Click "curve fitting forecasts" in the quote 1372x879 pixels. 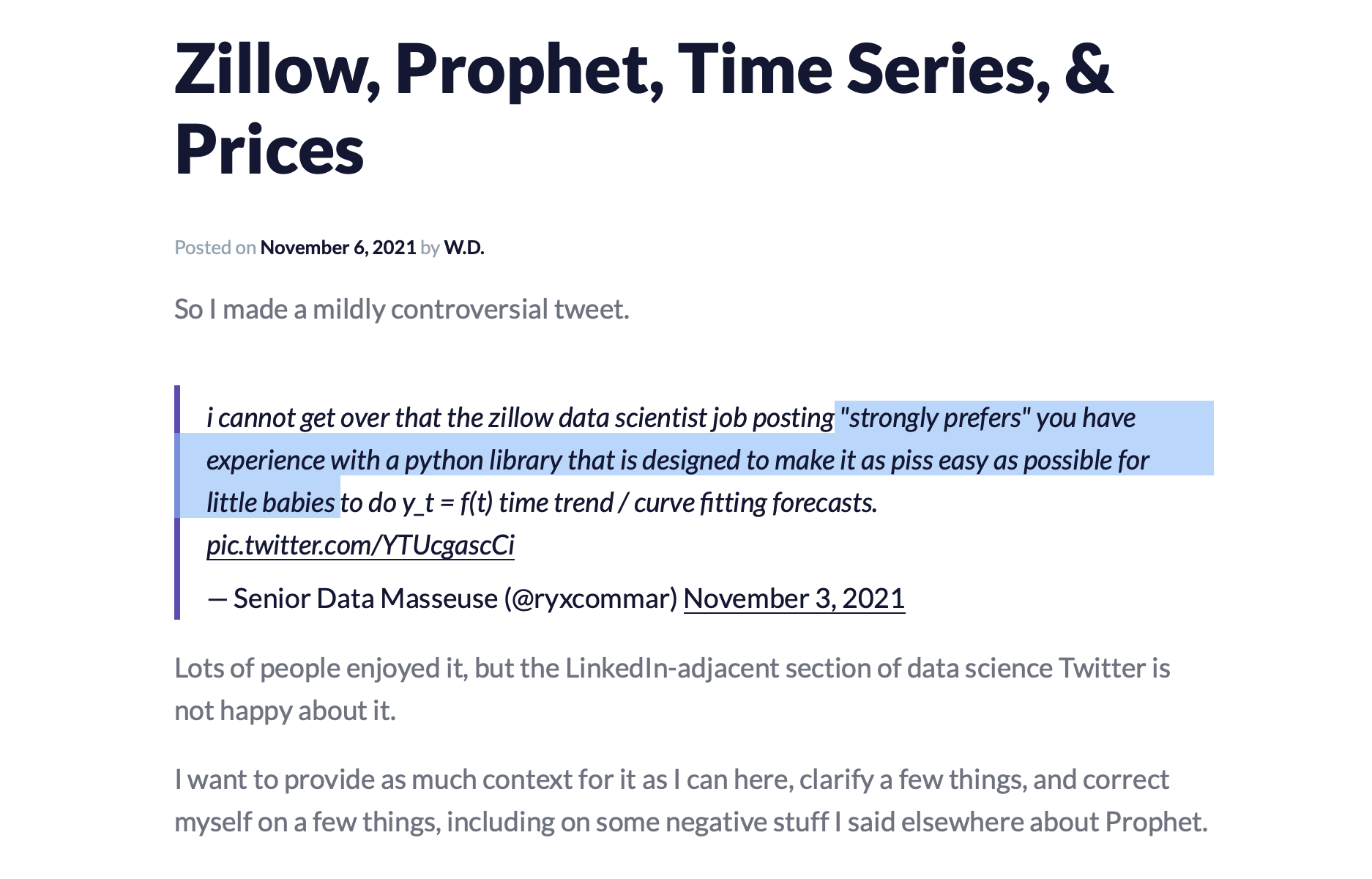click(x=756, y=502)
